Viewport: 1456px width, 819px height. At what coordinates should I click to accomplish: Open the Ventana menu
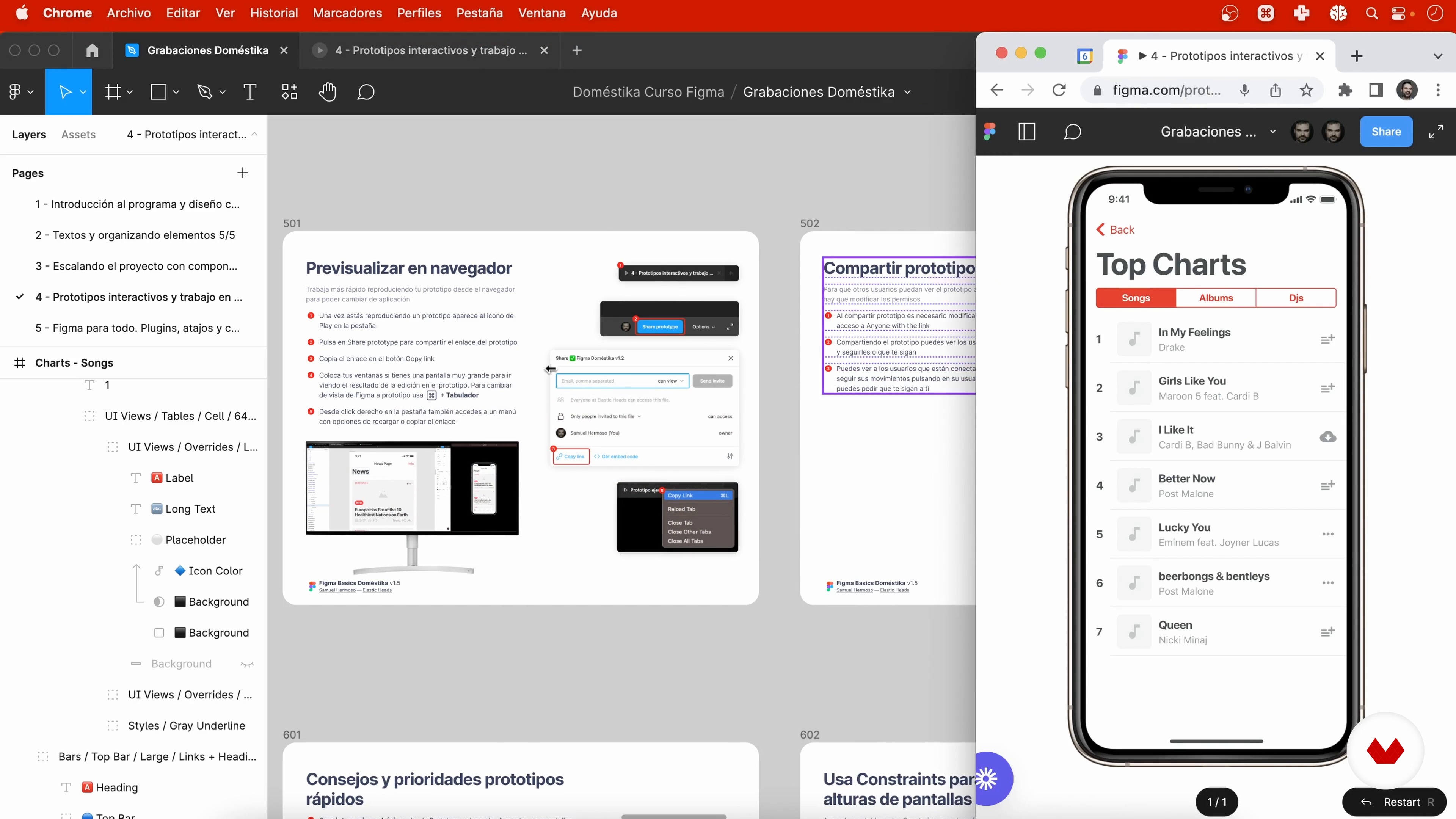point(541,13)
